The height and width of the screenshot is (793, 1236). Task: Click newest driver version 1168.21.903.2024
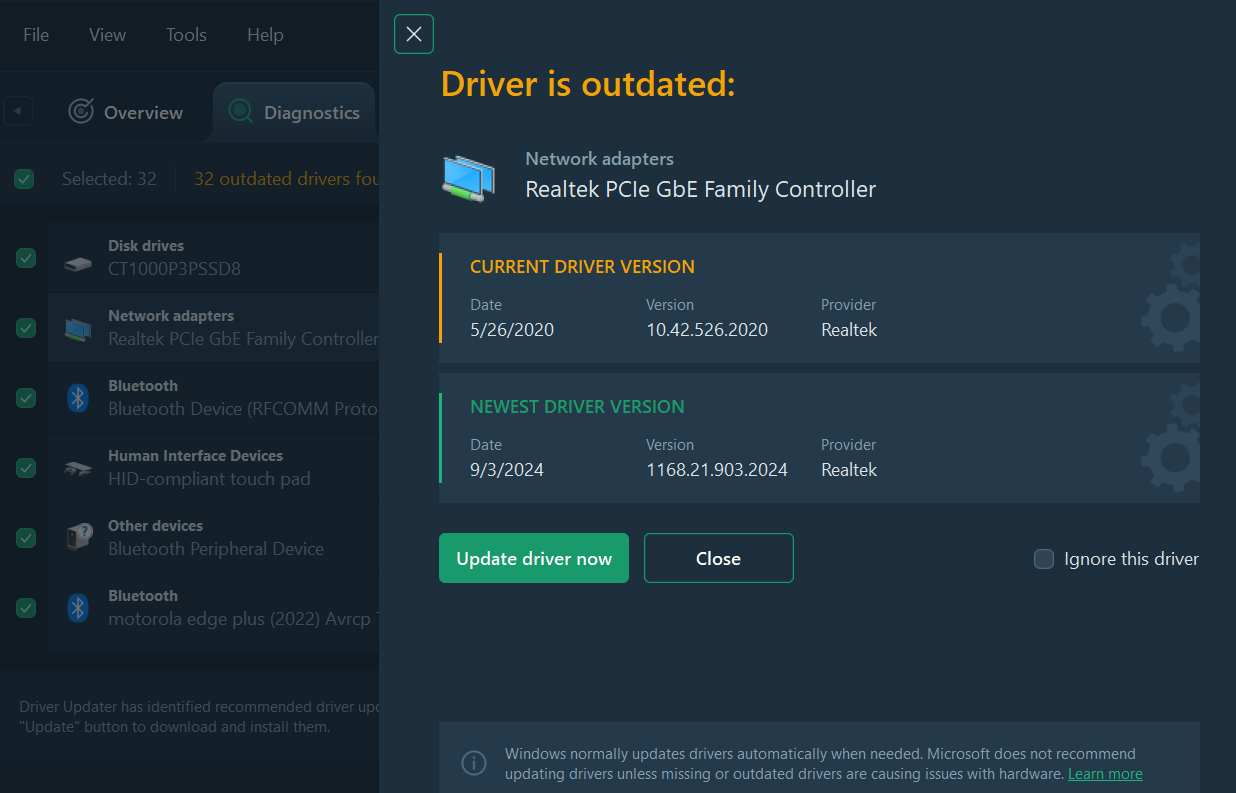click(x=717, y=469)
